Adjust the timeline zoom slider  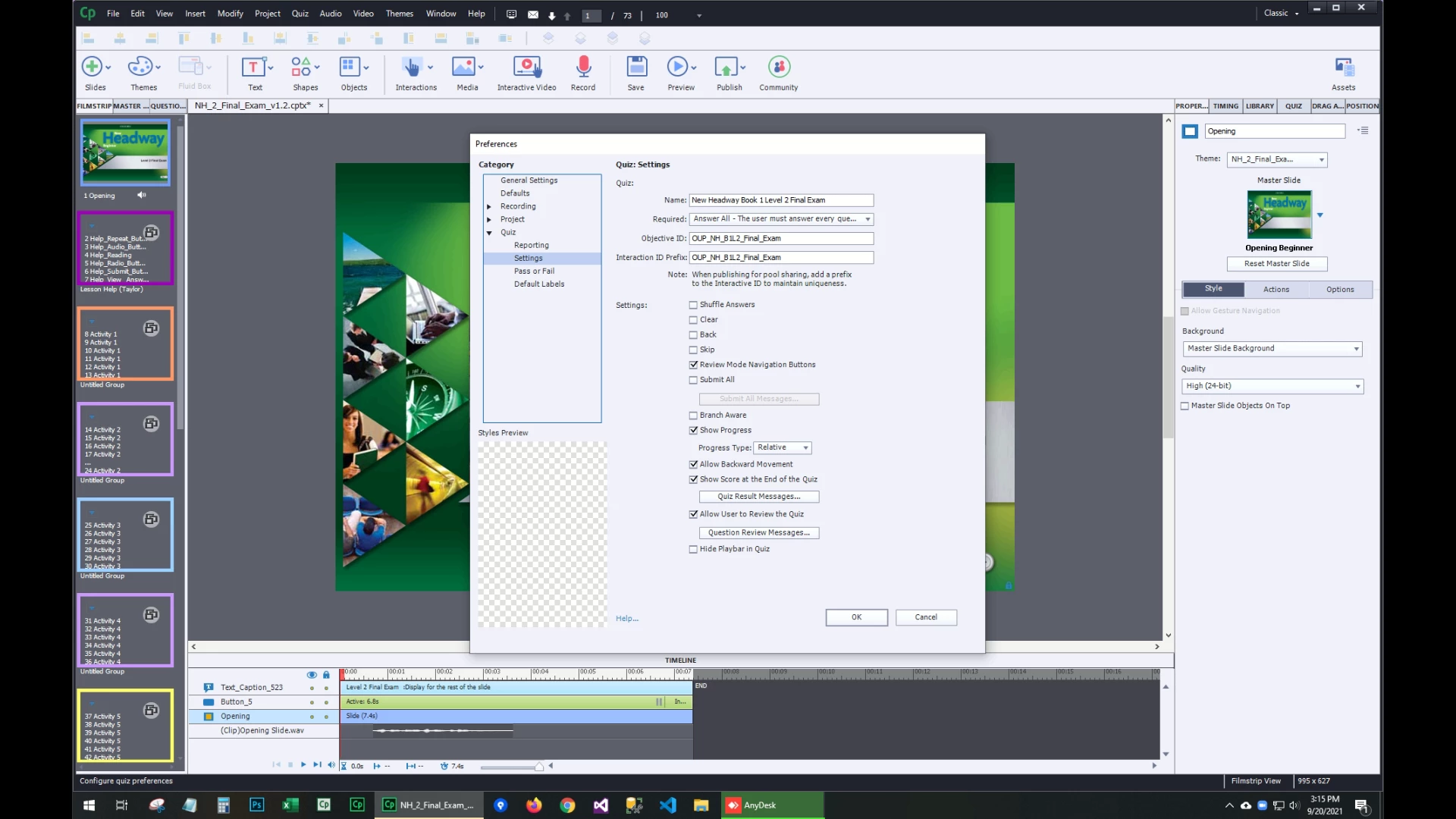point(538,767)
